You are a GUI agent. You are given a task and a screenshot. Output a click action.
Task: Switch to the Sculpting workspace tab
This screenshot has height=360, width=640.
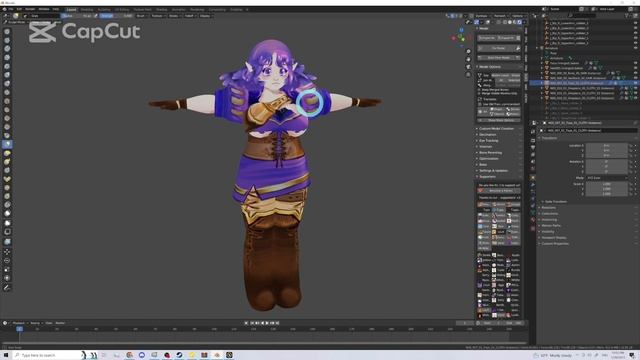pyautogui.click(x=104, y=9)
